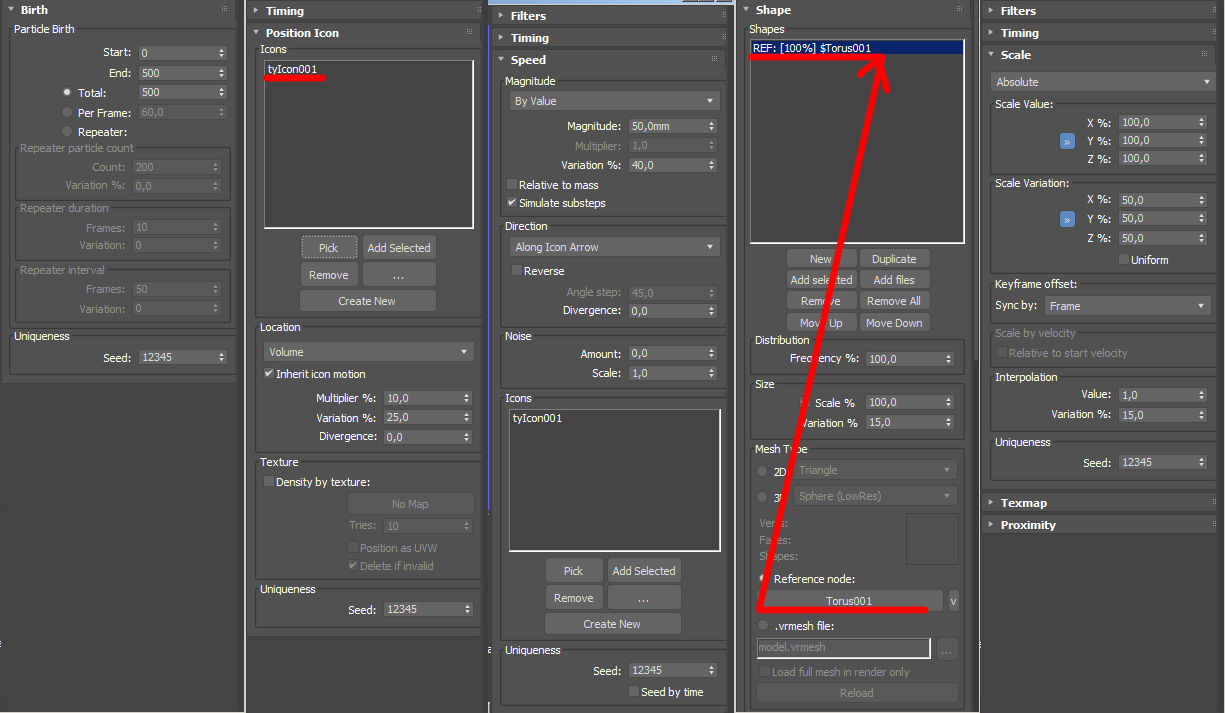Select the REF $Torus001 entry in Shapes list
Screen dimensions: 1225x713
click(x=857, y=48)
